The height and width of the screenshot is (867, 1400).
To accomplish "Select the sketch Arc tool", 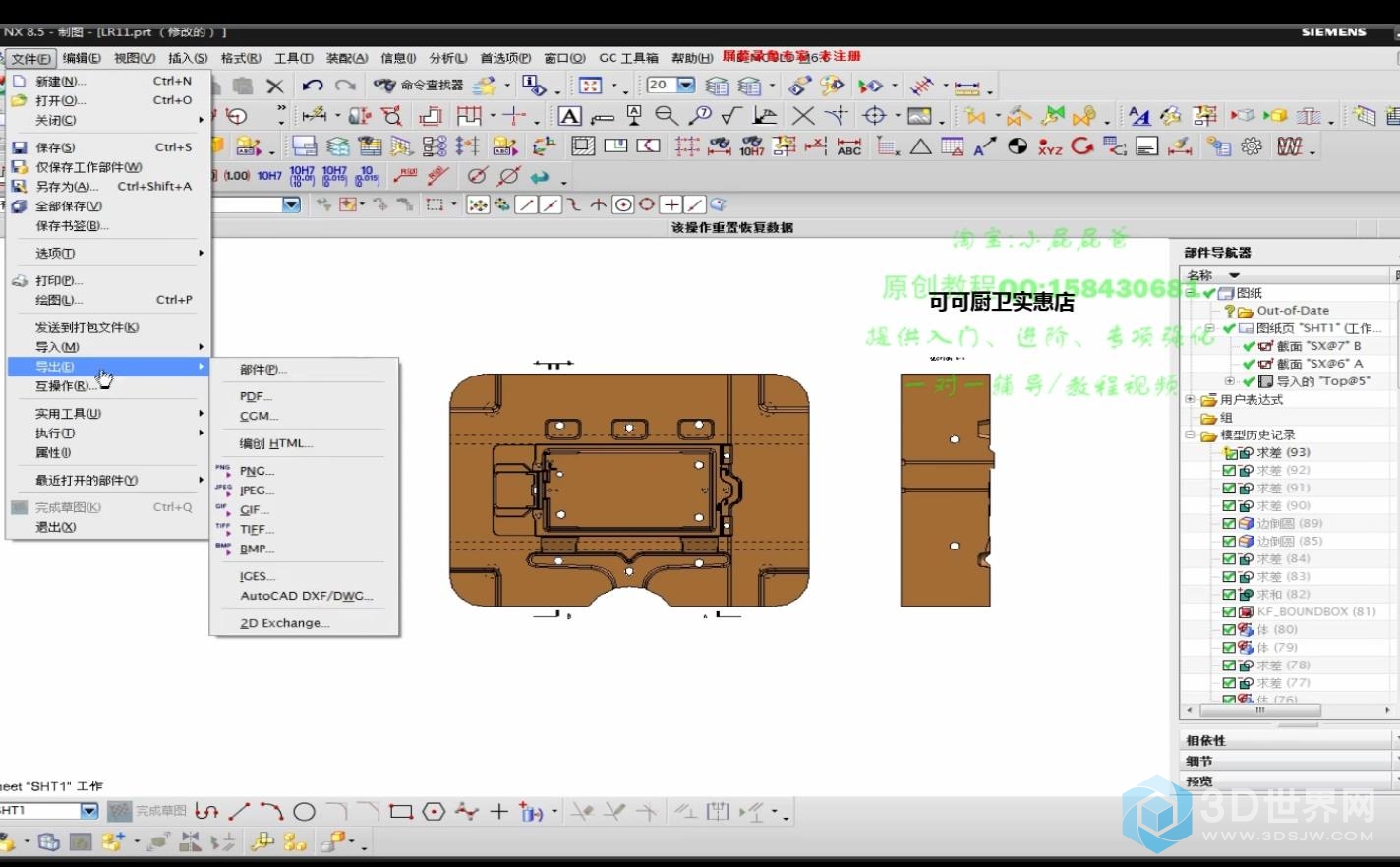I will point(271,812).
